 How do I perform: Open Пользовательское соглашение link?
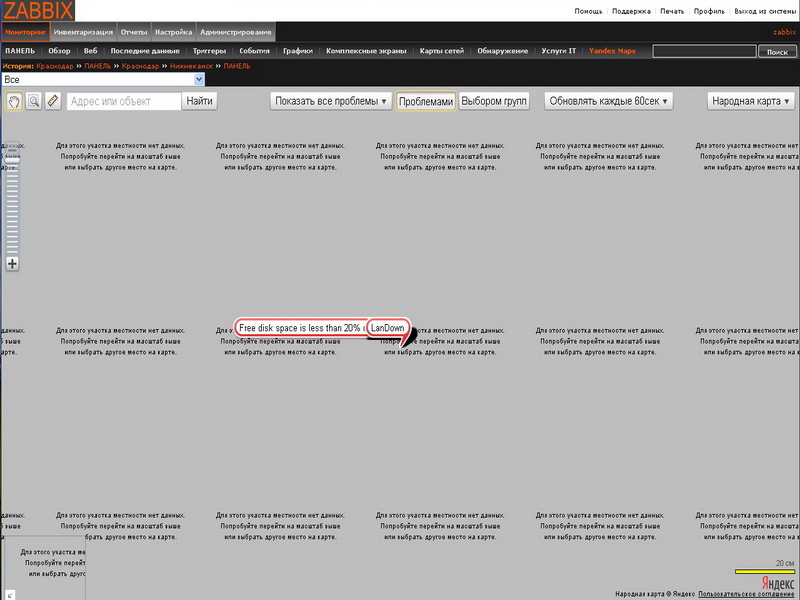pos(746,594)
